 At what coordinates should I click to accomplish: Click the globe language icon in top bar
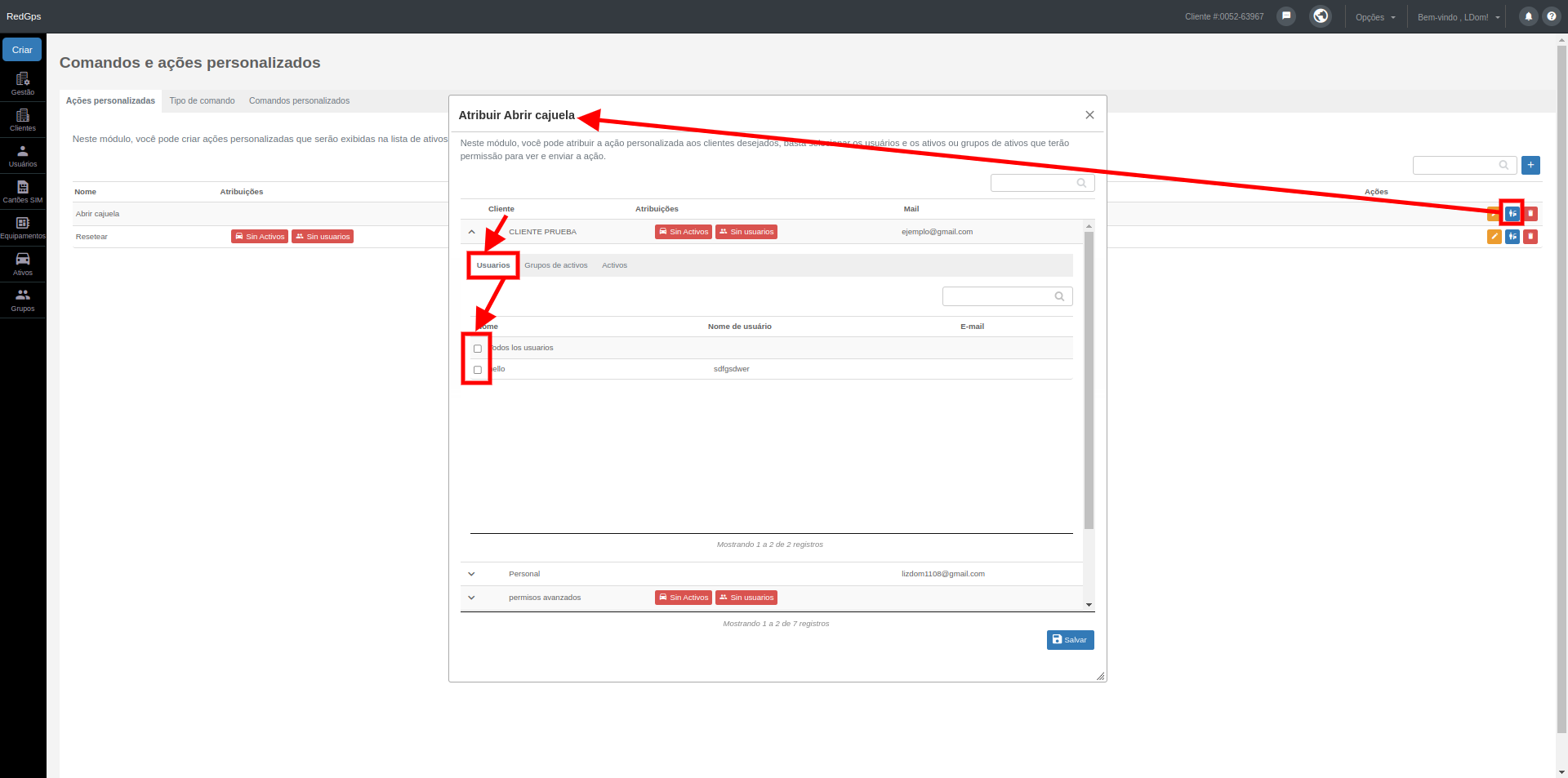tap(1321, 16)
